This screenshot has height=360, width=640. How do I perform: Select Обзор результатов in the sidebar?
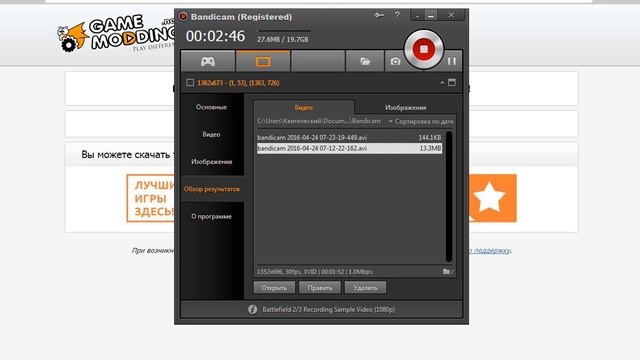coord(212,189)
